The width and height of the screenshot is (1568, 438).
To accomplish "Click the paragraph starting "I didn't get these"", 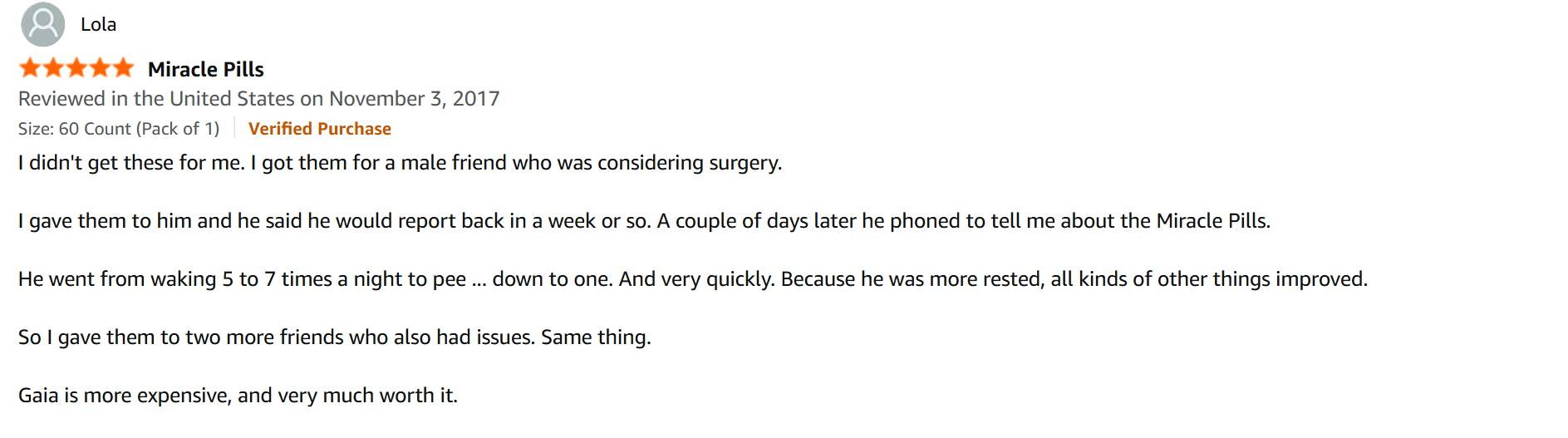I will (401, 163).
